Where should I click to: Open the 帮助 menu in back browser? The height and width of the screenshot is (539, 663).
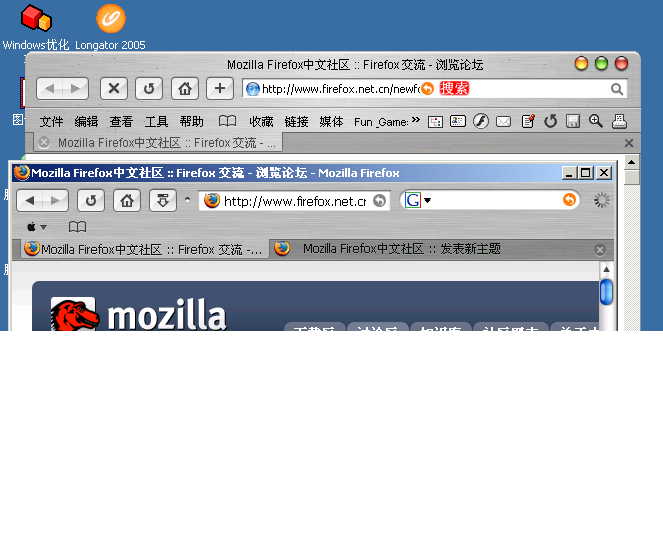point(192,122)
